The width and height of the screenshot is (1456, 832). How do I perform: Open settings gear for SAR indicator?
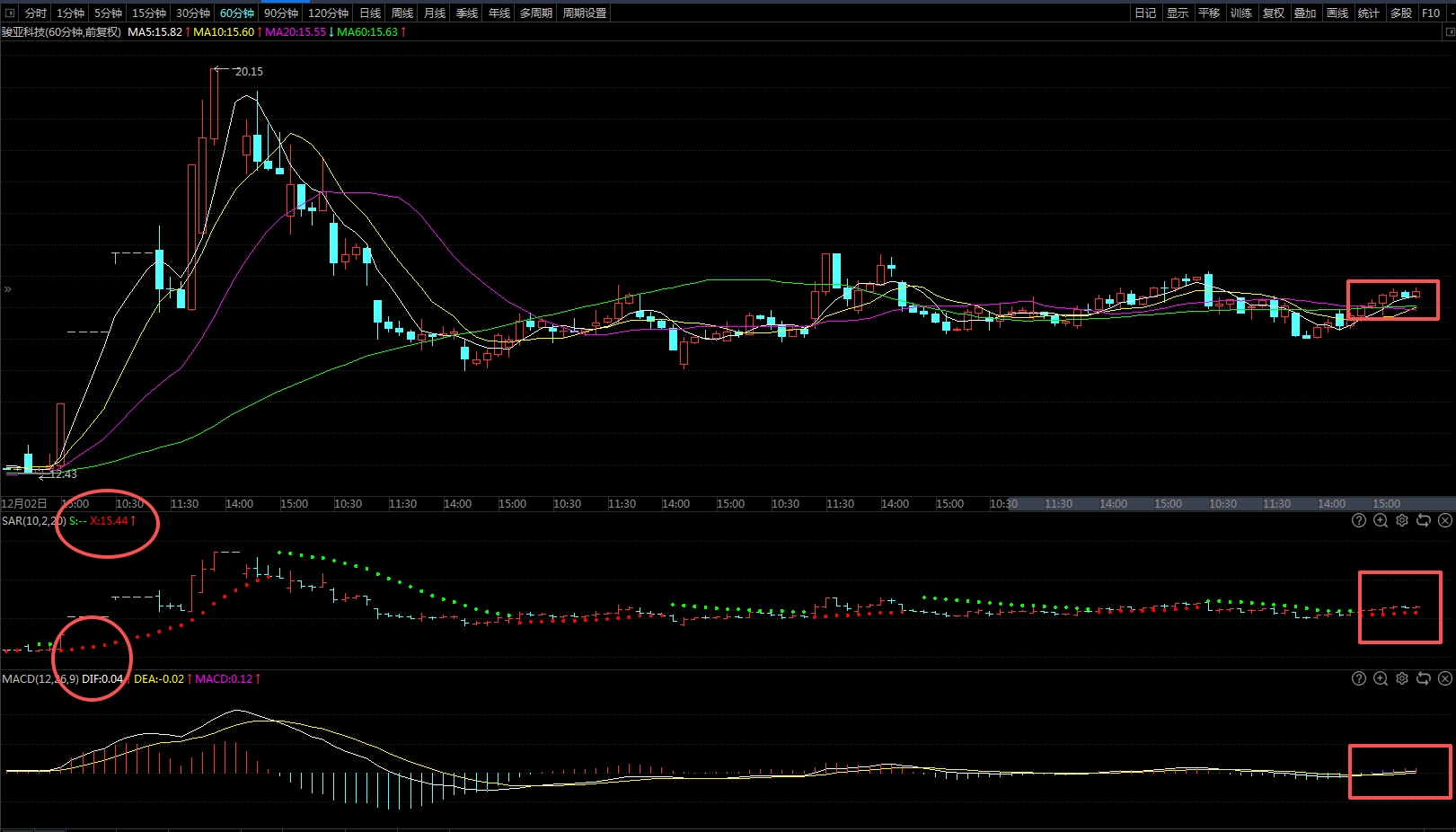pos(1402,520)
